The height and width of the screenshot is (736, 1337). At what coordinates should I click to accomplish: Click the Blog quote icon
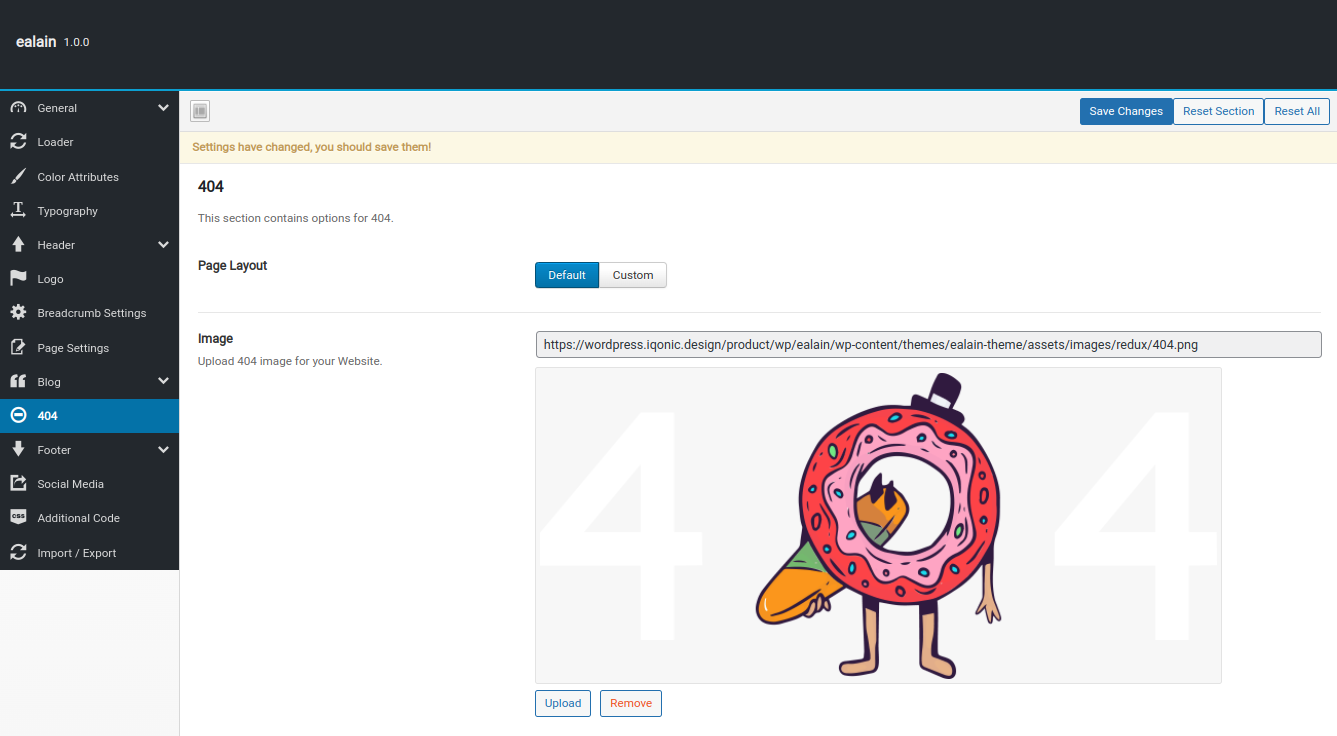(x=18, y=382)
